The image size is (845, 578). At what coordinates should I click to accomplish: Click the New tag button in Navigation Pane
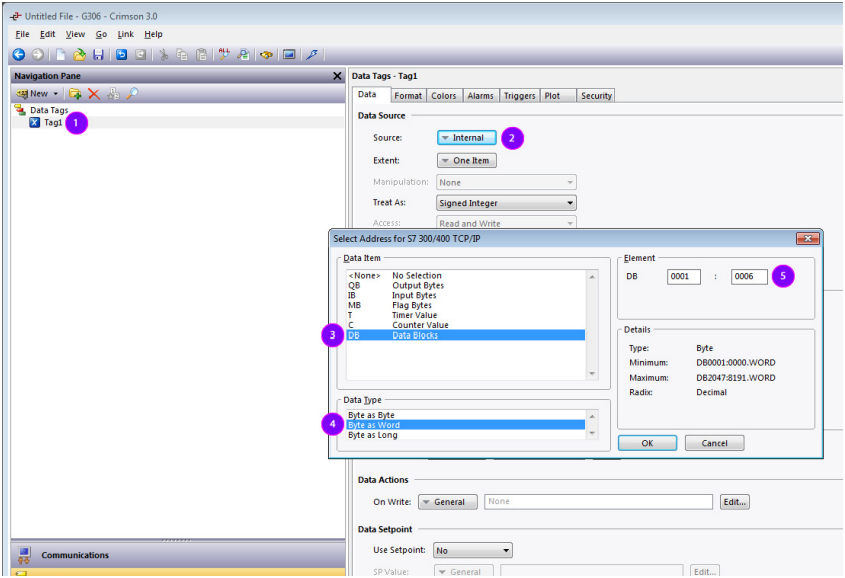32,94
